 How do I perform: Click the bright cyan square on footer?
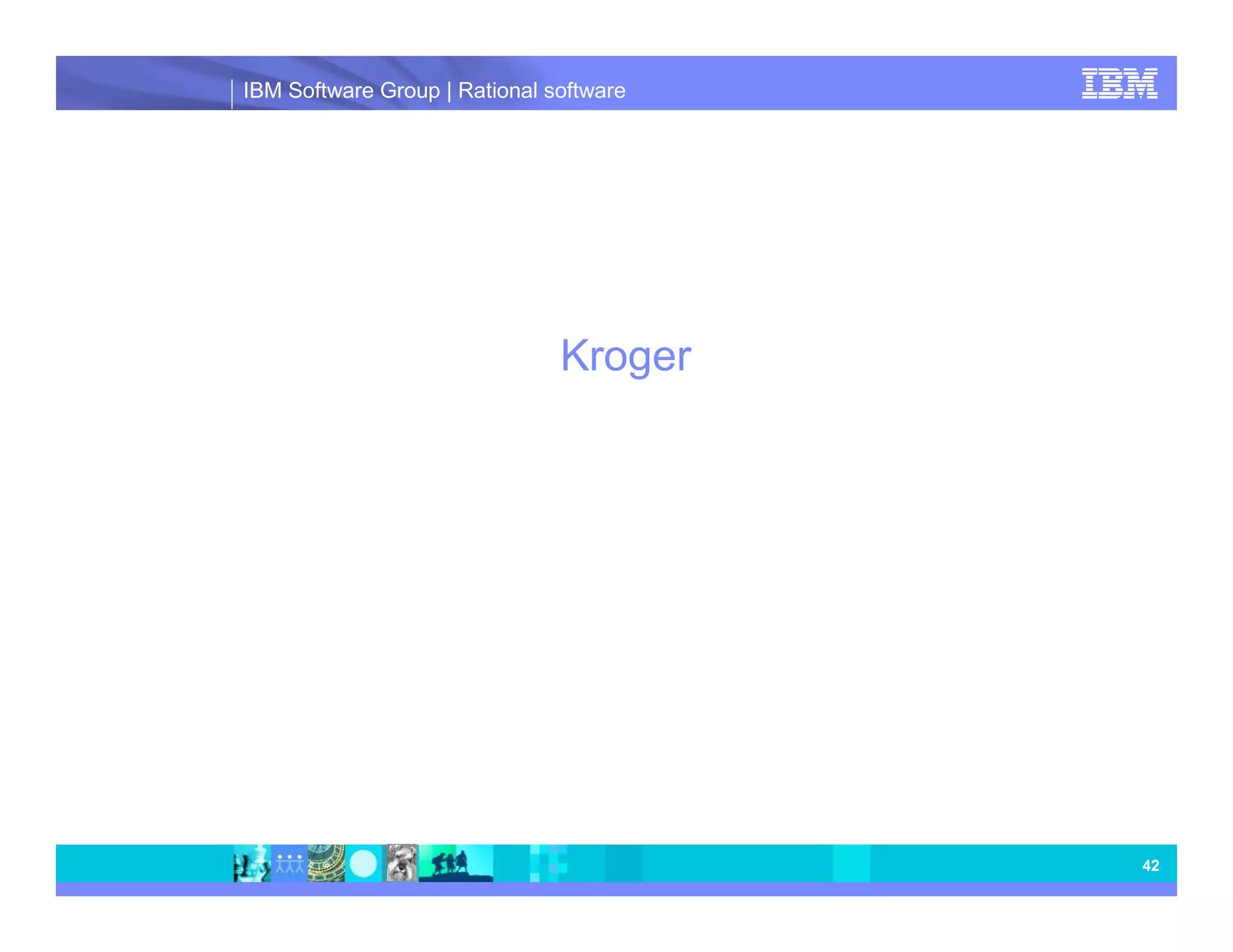click(851, 863)
